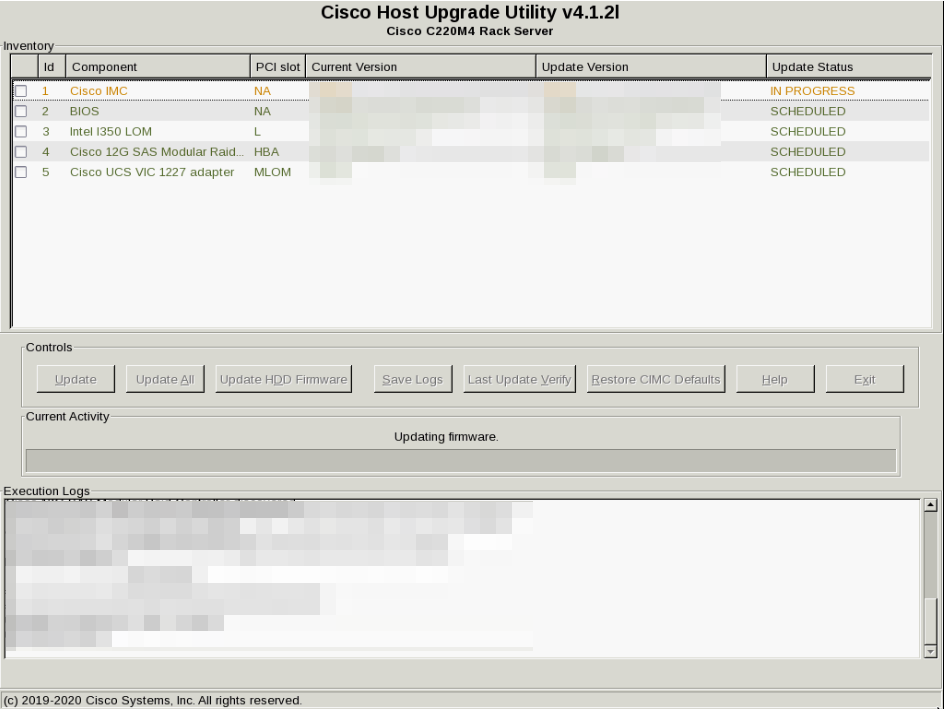Click the Current Version column header
This screenshot has width=944, height=712.
421,67
